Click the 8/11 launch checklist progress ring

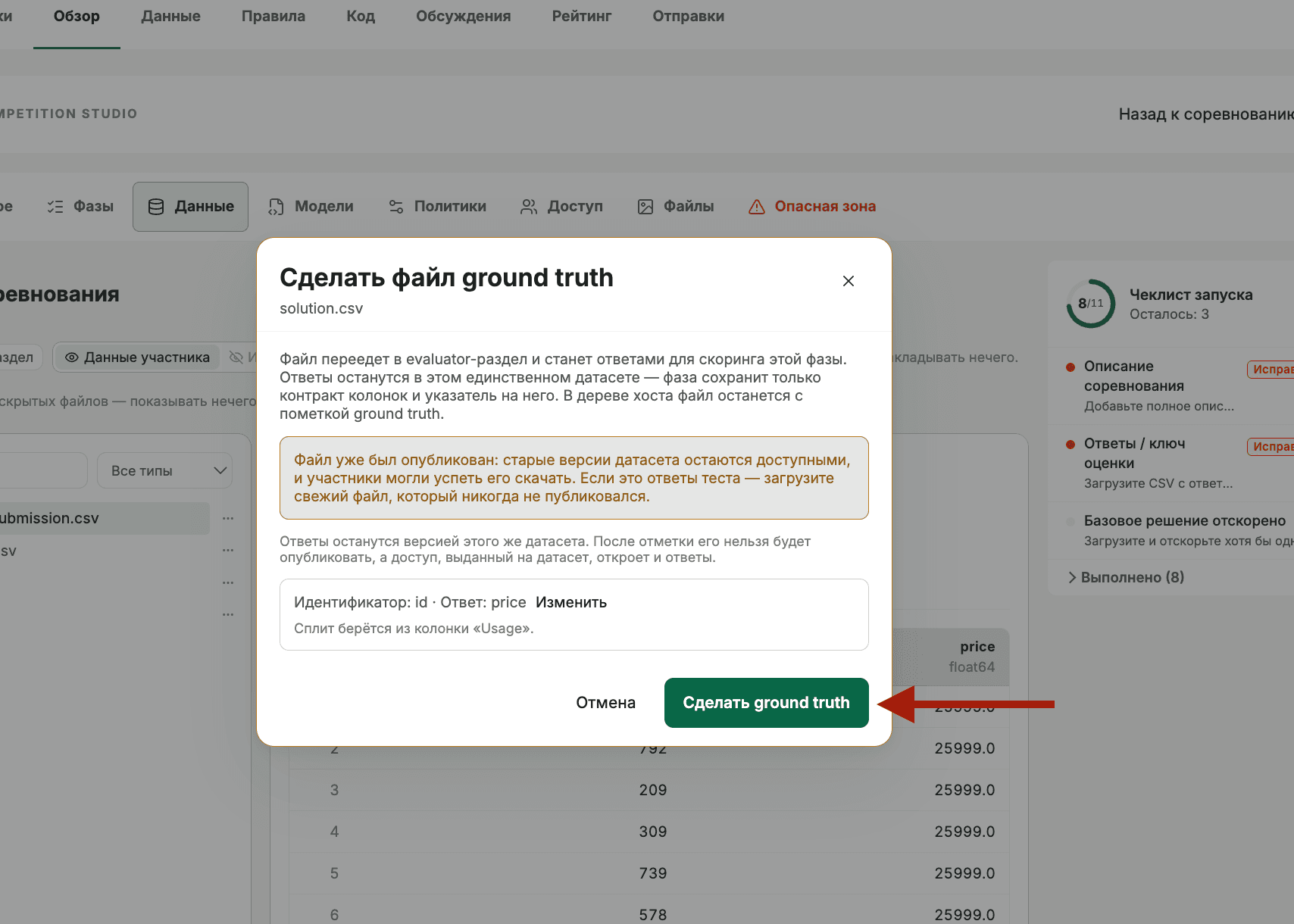click(1091, 304)
